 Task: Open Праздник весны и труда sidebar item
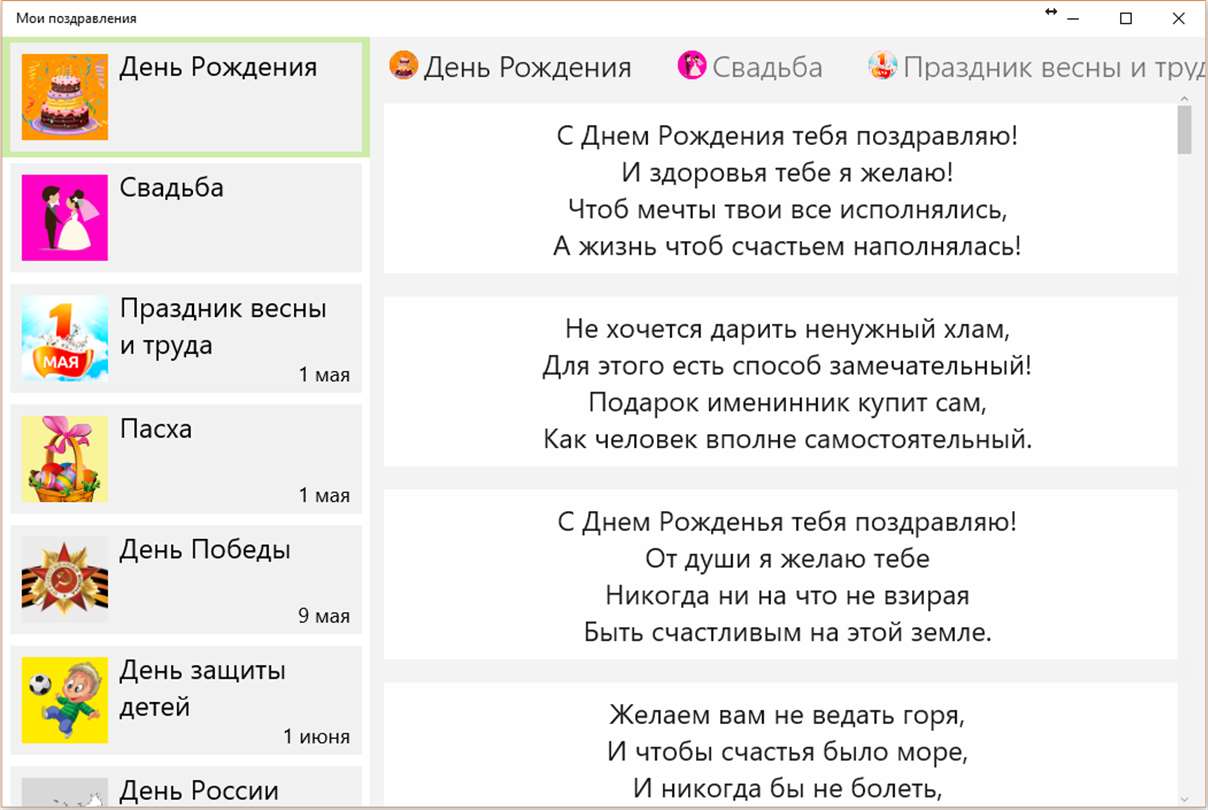[x=186, y=338]
